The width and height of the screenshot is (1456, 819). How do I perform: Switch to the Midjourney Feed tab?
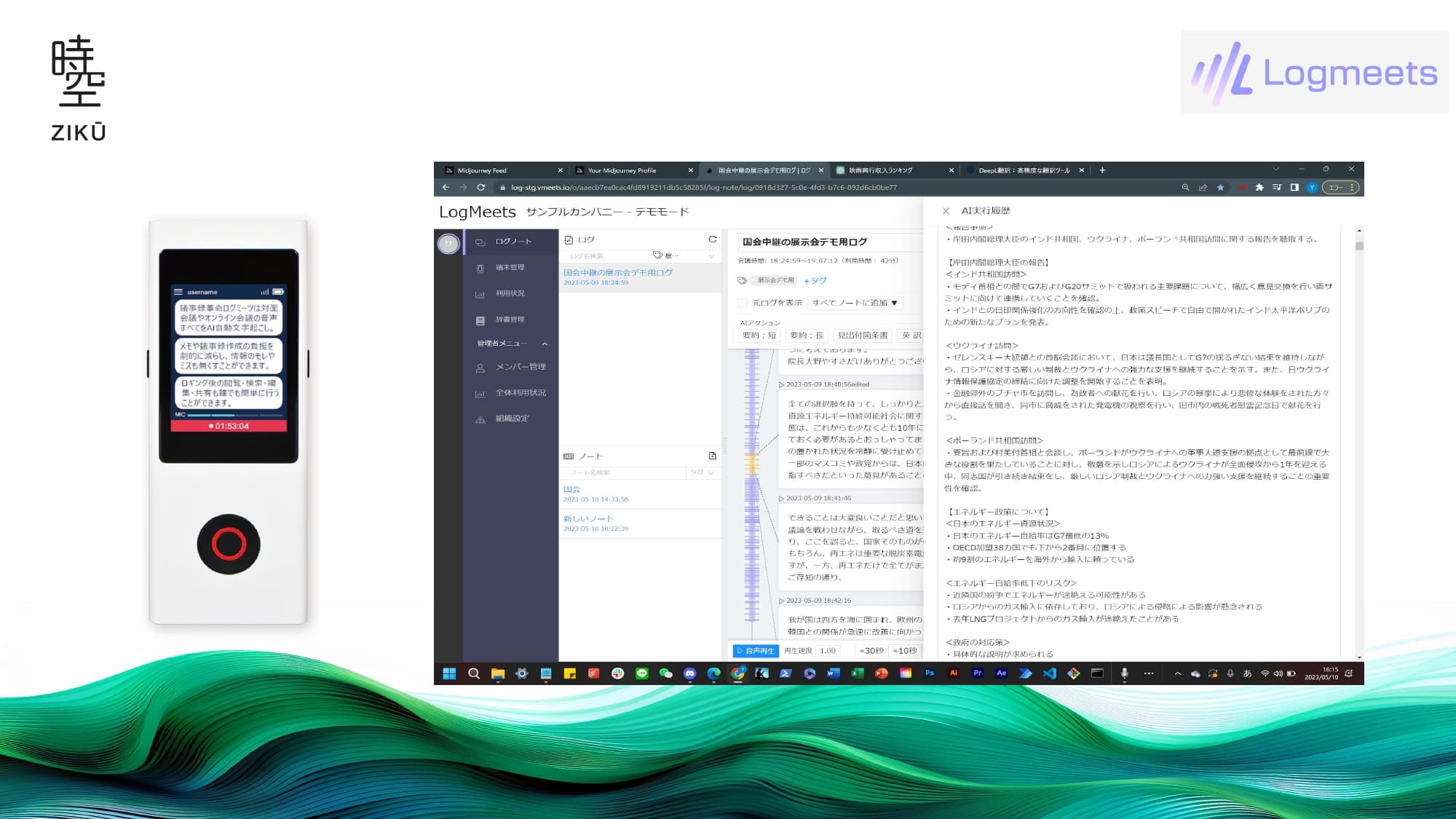click(481, 170)
